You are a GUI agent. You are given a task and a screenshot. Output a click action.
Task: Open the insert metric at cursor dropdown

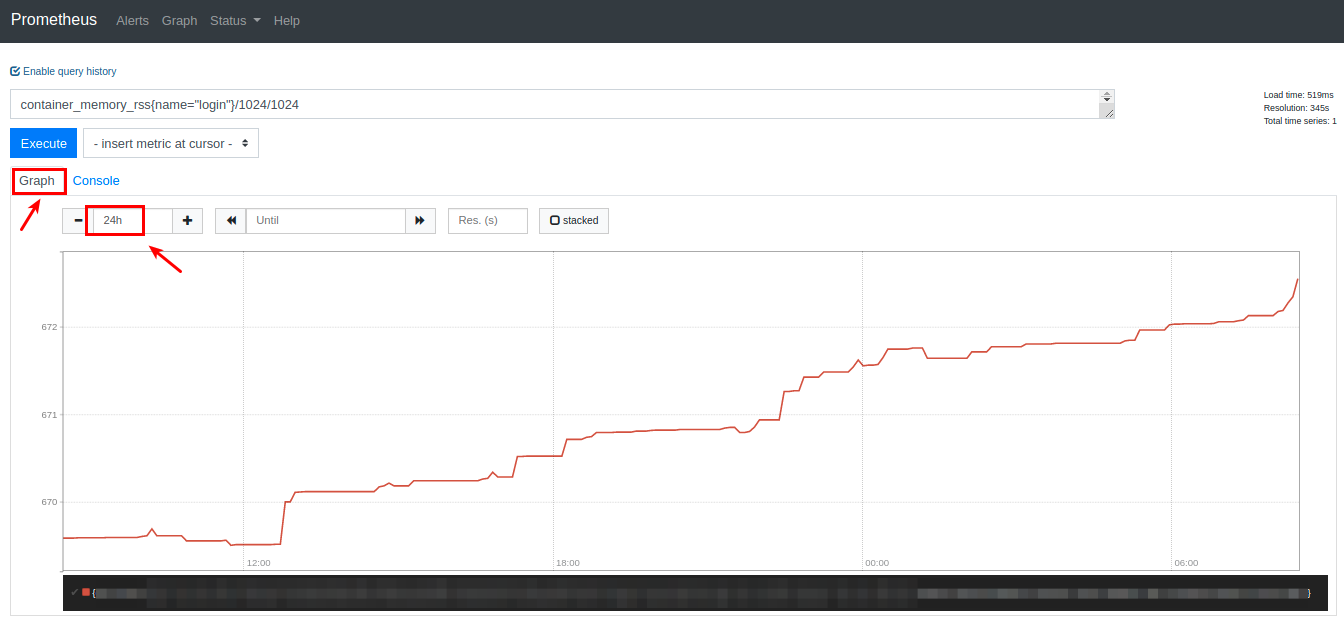170,143
